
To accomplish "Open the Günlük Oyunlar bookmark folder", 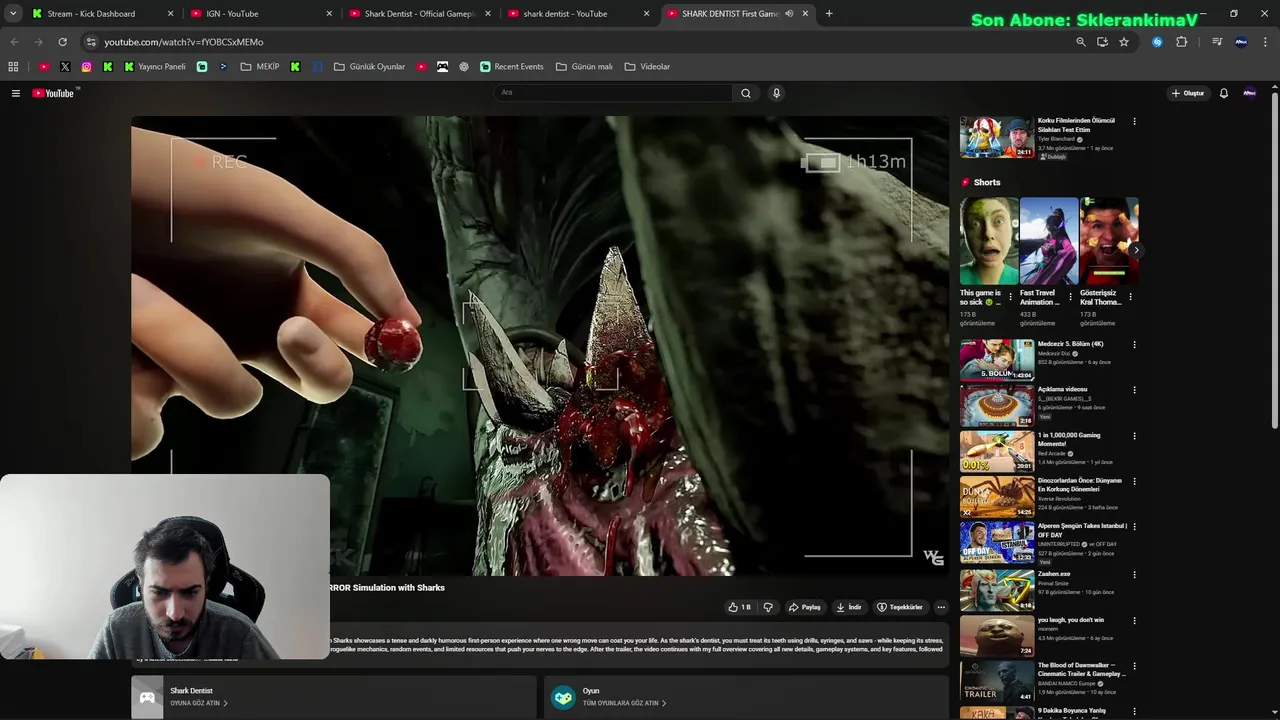I will (x=369, y=67).
